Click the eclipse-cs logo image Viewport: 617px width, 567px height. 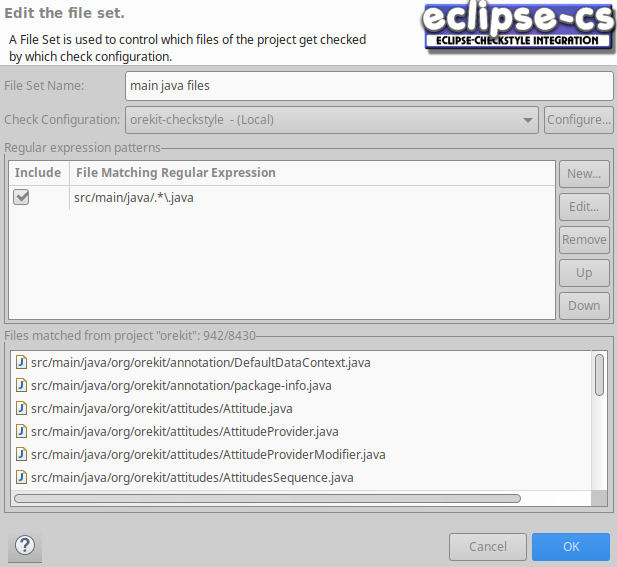click(516, 27)
